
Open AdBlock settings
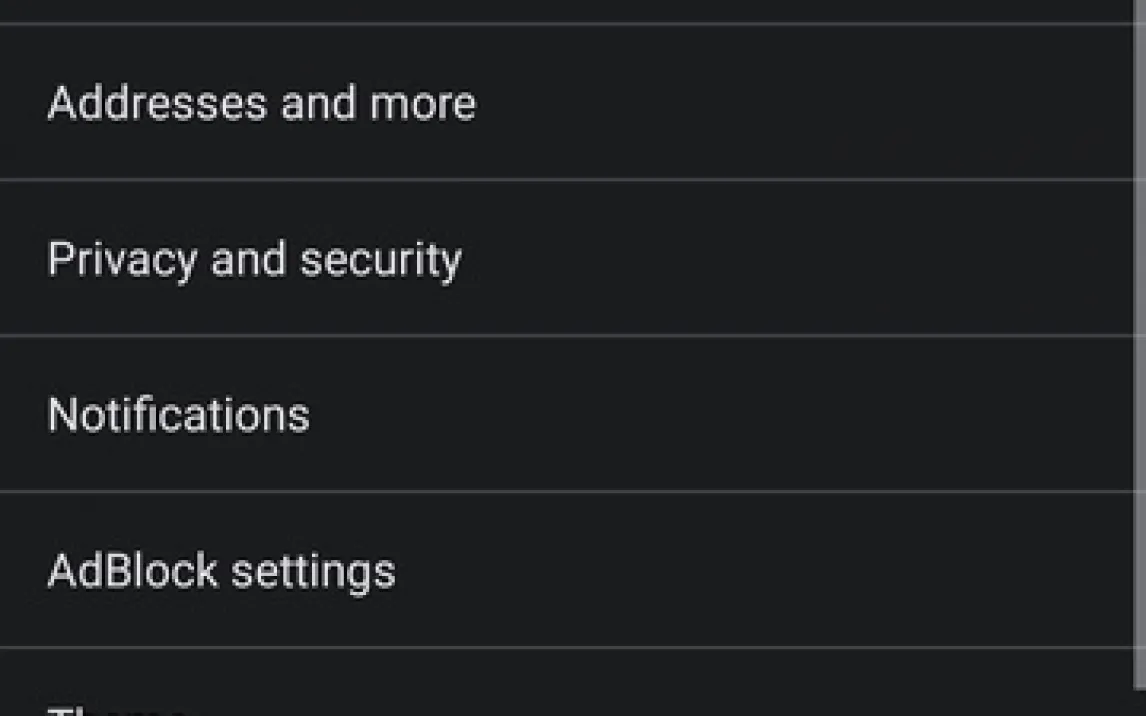tap(221, 571)
